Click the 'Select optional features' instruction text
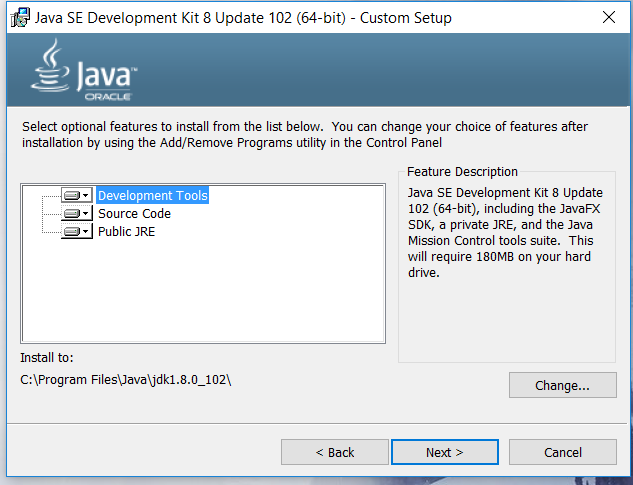The width and height of the screenshot is (633, 485). tap(305, 134)
